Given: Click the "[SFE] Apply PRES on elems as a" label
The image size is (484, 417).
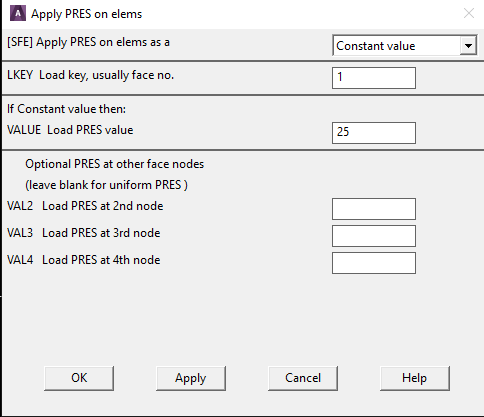Looking at the screenshot, I should [88, 42].
